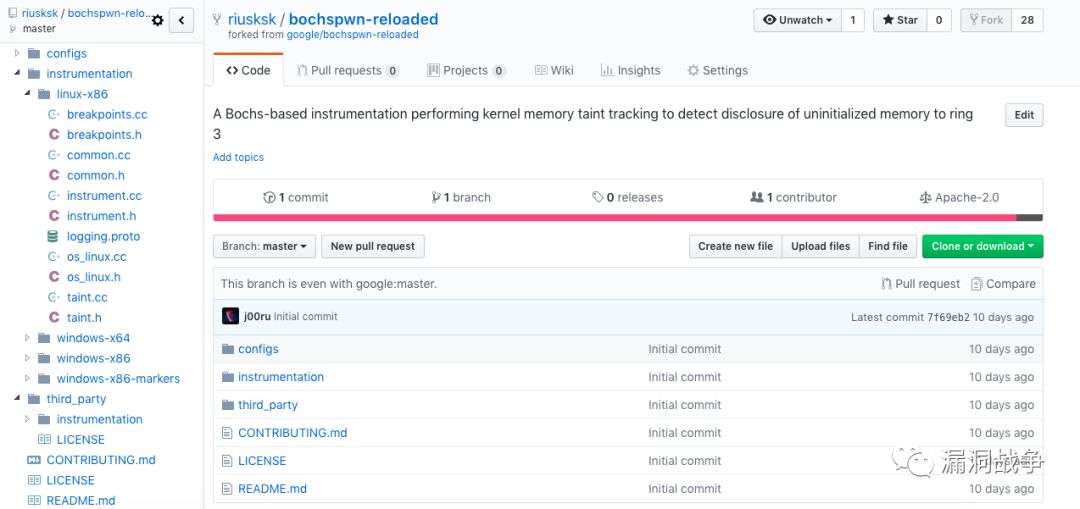Screen dimensions: 1080x509
Task: Open the Branch: master dropdown
Action: pos(265,246)
